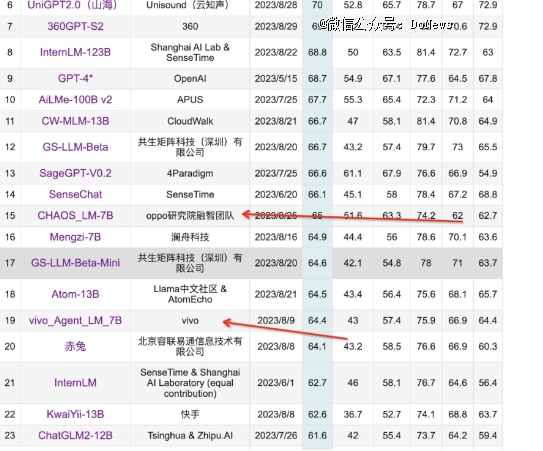Image resolution: width=543 pixels, height=451 pixels.
Task: Click the score 61.1 in SageGPT row
Action: (x=353, y=173)
